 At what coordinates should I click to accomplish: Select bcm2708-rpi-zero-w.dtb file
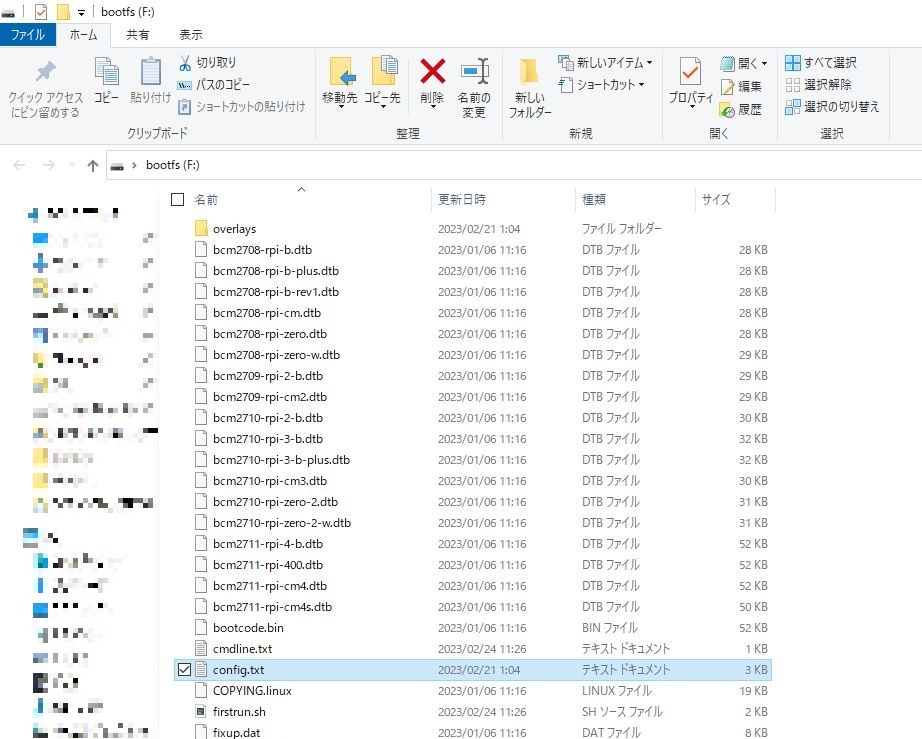473,355
